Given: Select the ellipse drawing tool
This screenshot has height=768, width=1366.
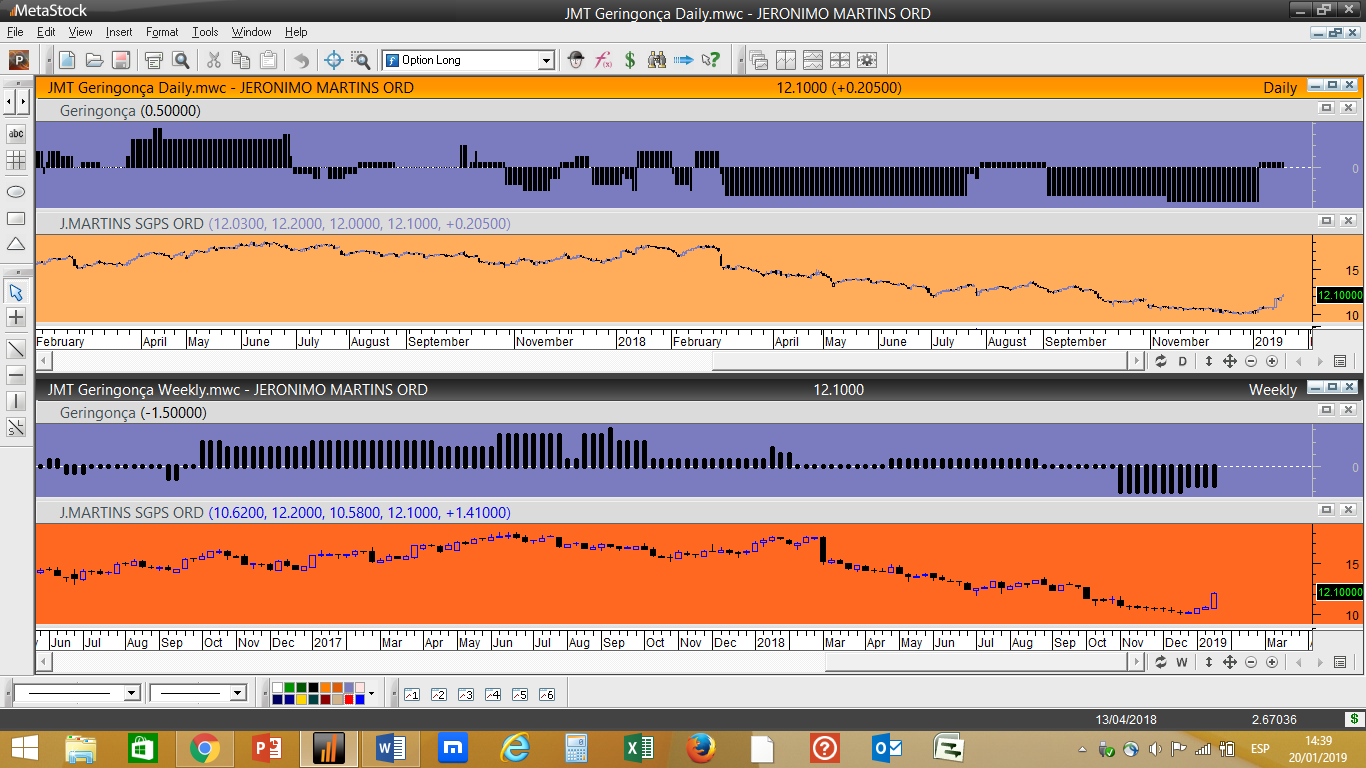Looking at the screenshot, I should 16,192.
